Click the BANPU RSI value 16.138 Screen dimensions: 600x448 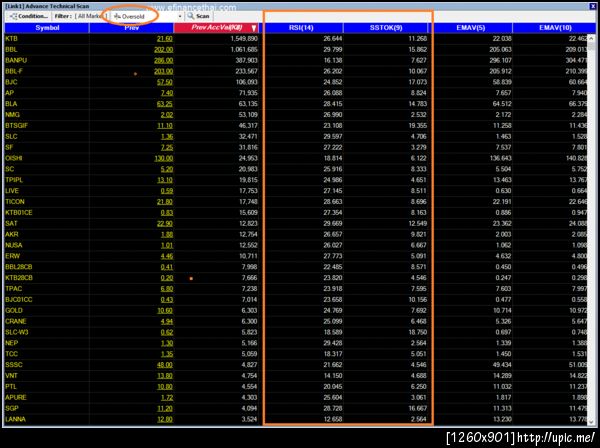pos(333,60)
